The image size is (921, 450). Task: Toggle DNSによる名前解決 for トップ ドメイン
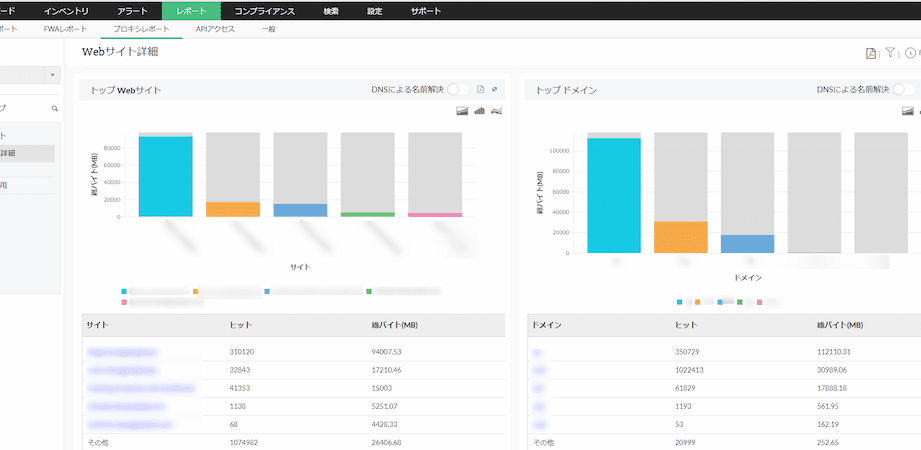click(904, 90)
